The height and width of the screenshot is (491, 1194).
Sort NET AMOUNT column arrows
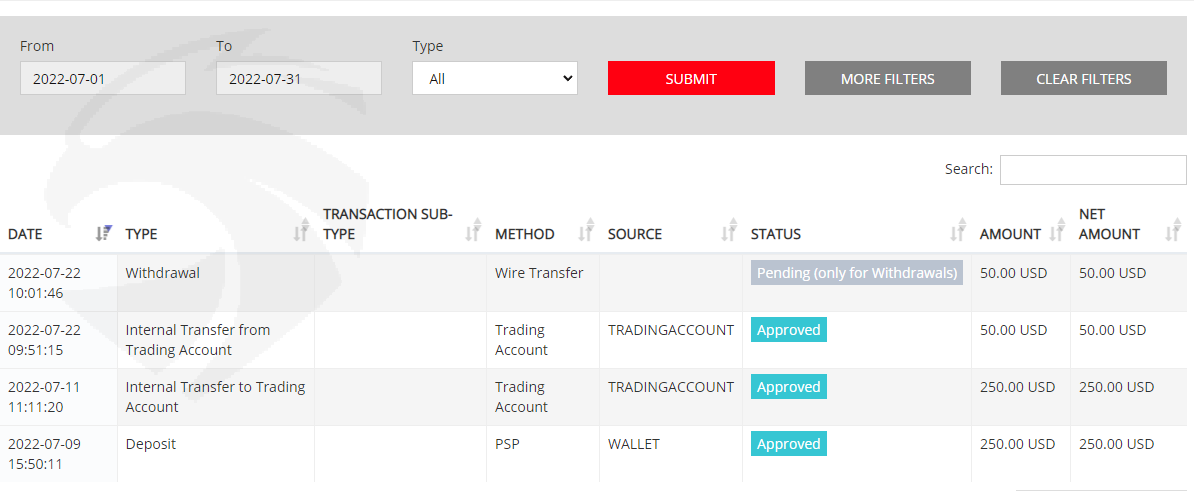[1173, 229]
